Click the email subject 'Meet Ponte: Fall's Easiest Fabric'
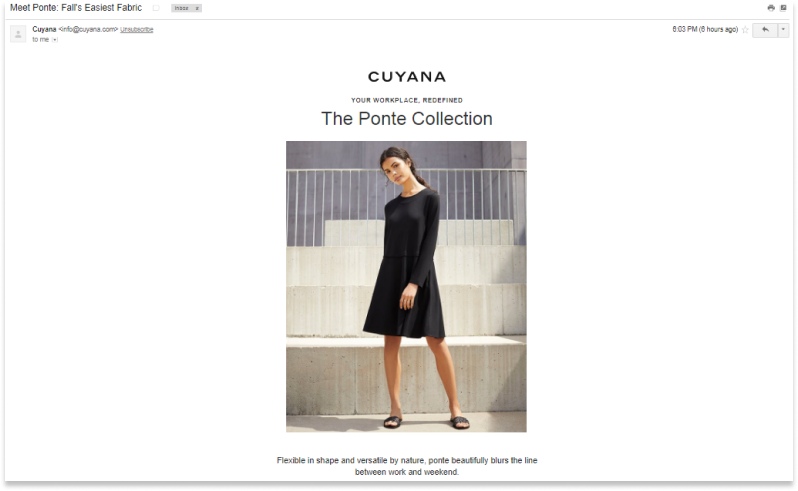Image resolution: width=798 pixels, height=491 pixels. point(76,8)
